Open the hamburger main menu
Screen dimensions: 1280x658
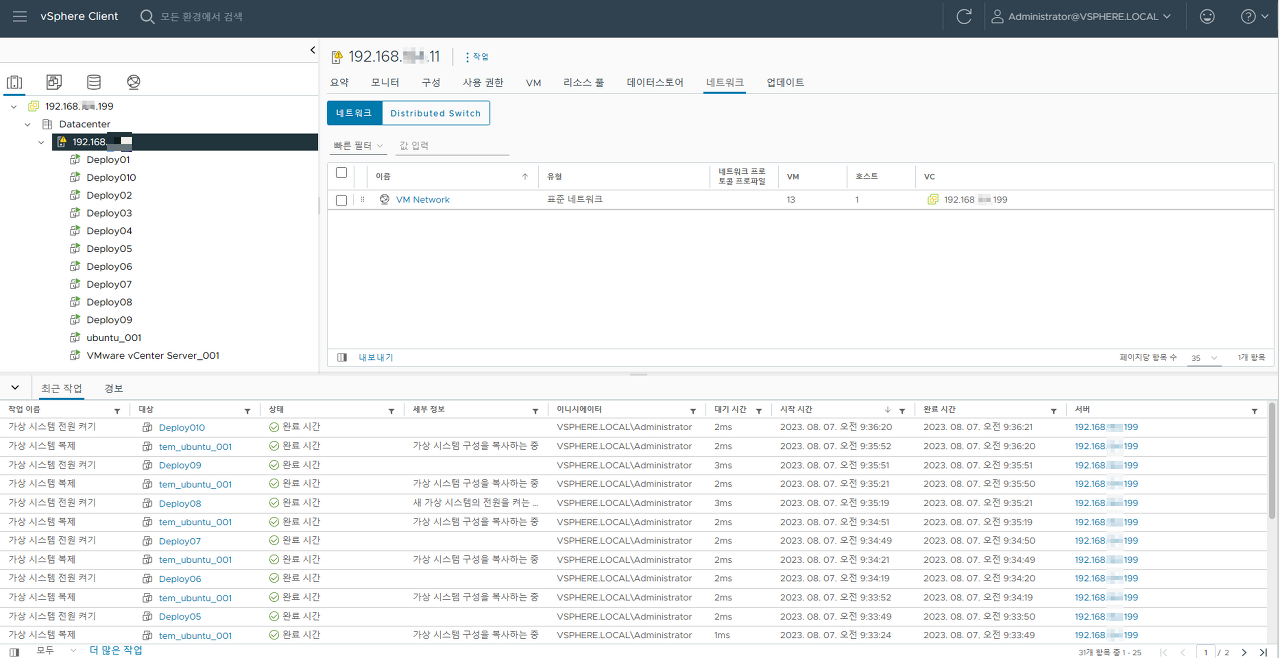[20, 16]
